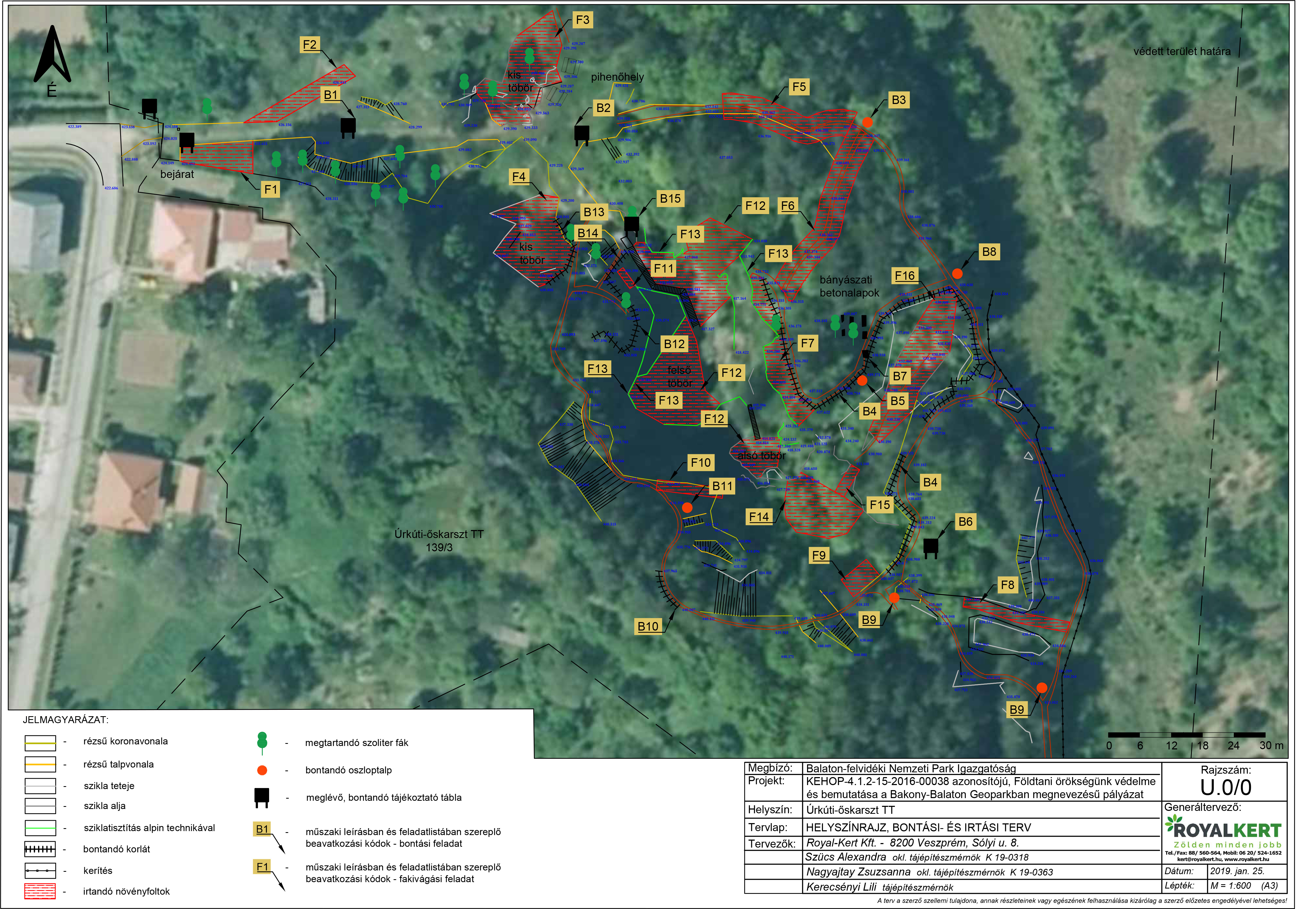1316x909 pixels.
Task: Click the red hatched legend swatch
Action: [x=40, y=891]
